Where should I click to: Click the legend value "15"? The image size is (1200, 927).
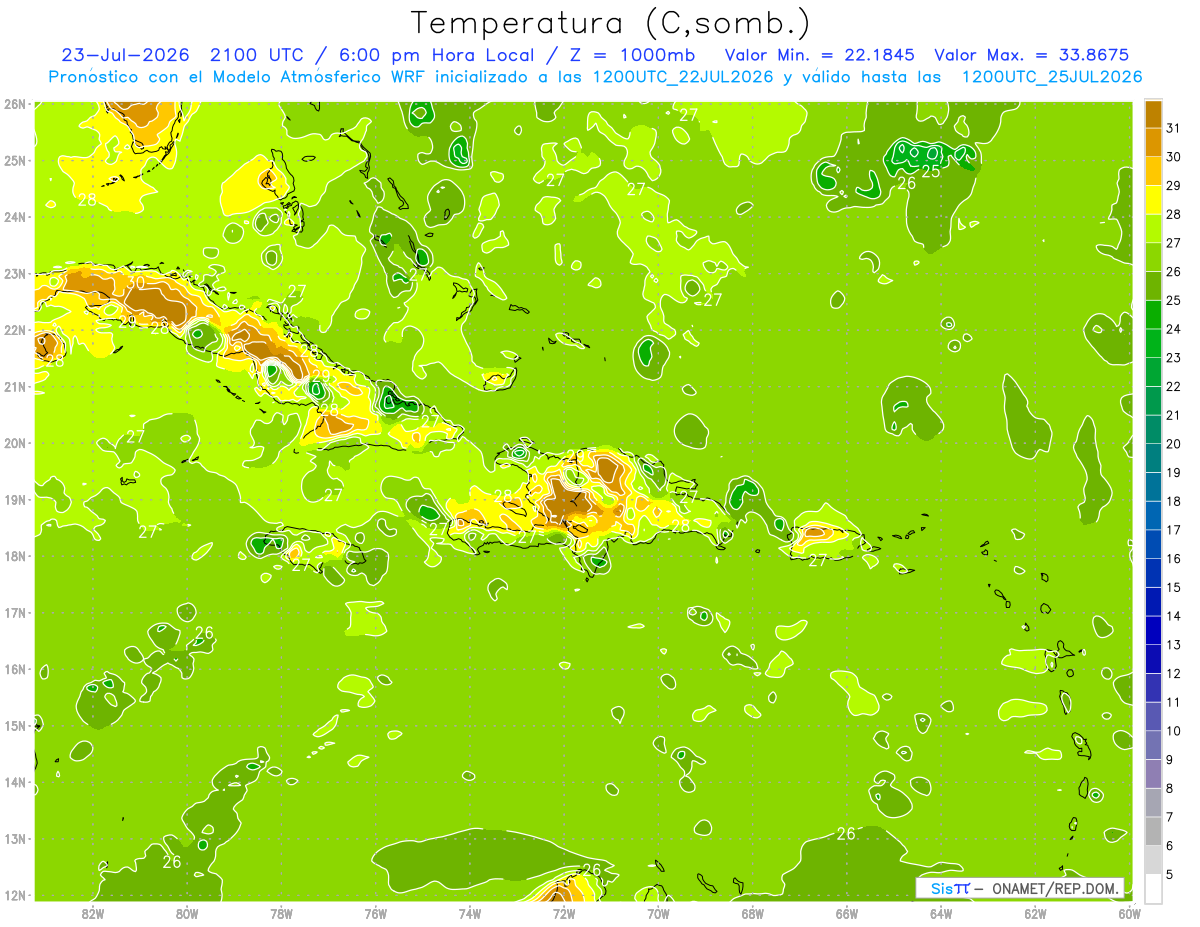pyautogui.click(x=1173, y=588)
